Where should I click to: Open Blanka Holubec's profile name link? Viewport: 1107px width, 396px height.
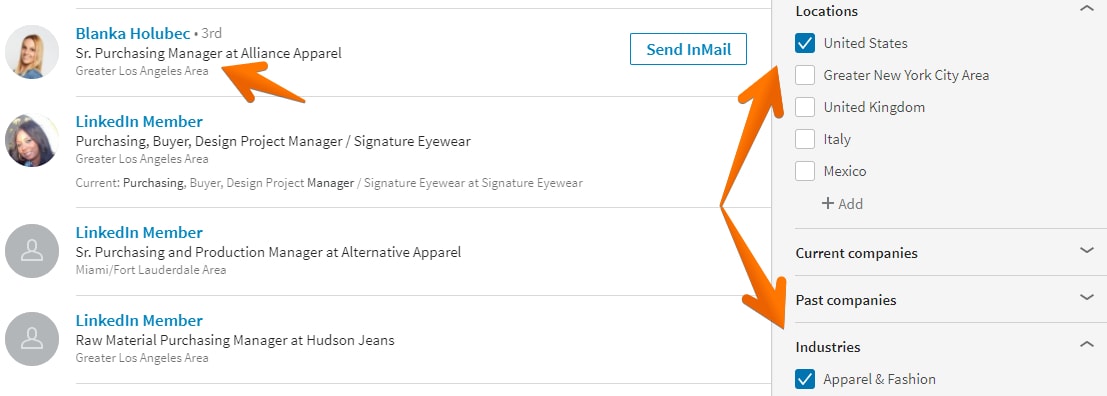[x=133, y=33]
